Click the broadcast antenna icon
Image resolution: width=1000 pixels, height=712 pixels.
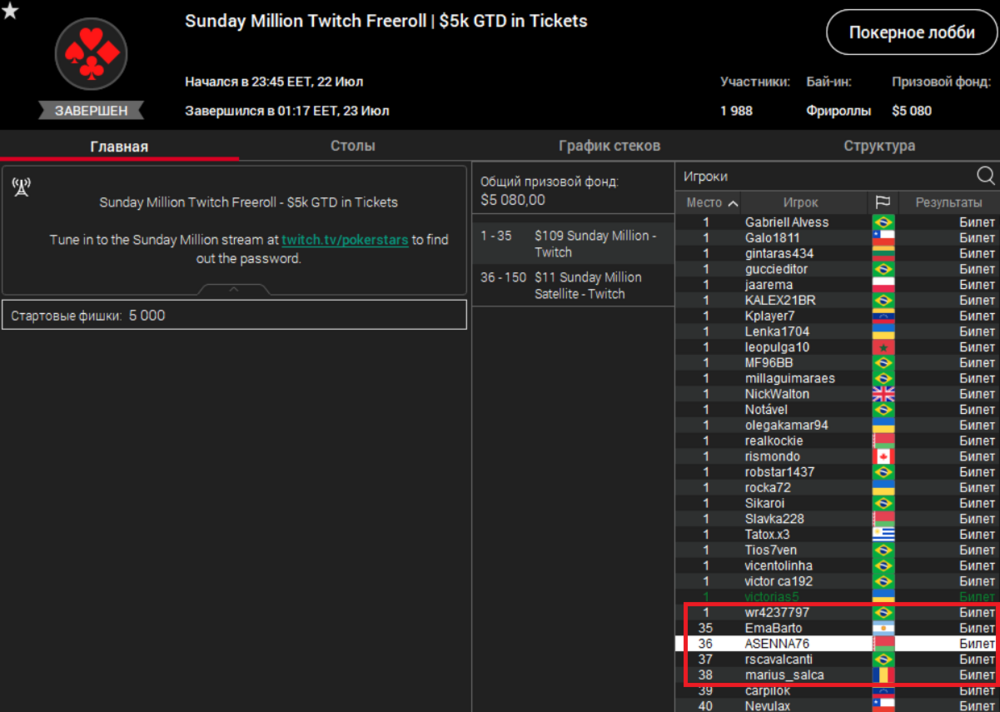(22, 187)
